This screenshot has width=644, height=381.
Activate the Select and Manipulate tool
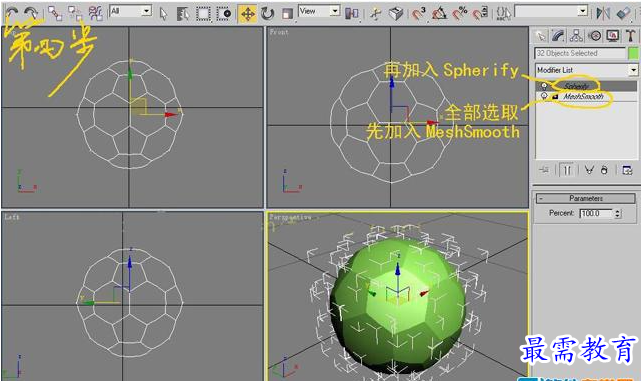coord(375,14)
